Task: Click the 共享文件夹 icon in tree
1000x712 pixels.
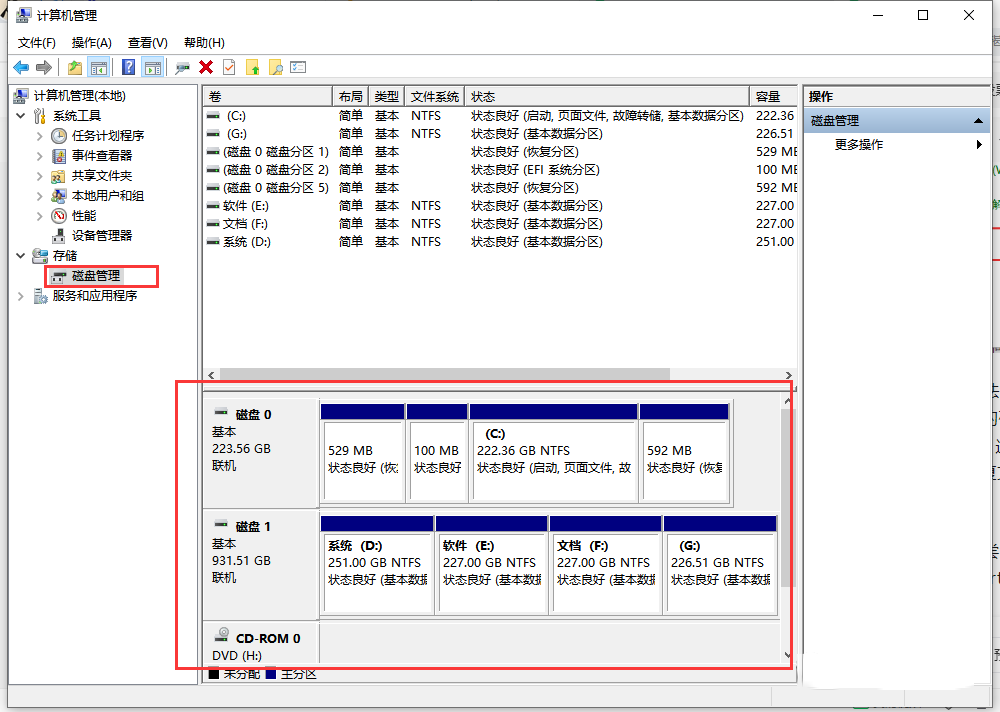Action: 59,175
